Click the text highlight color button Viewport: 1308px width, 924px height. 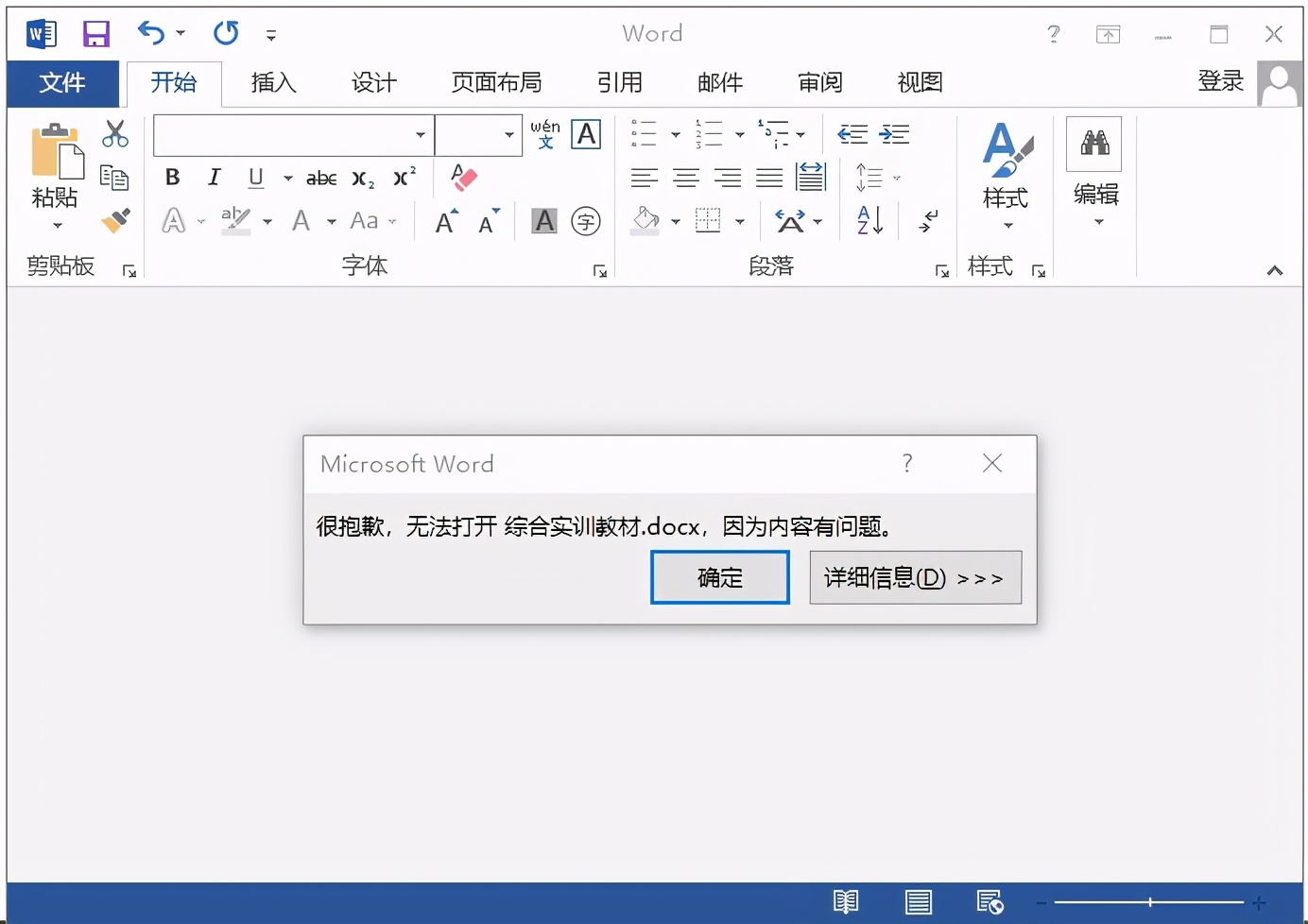tap(235, 221)
